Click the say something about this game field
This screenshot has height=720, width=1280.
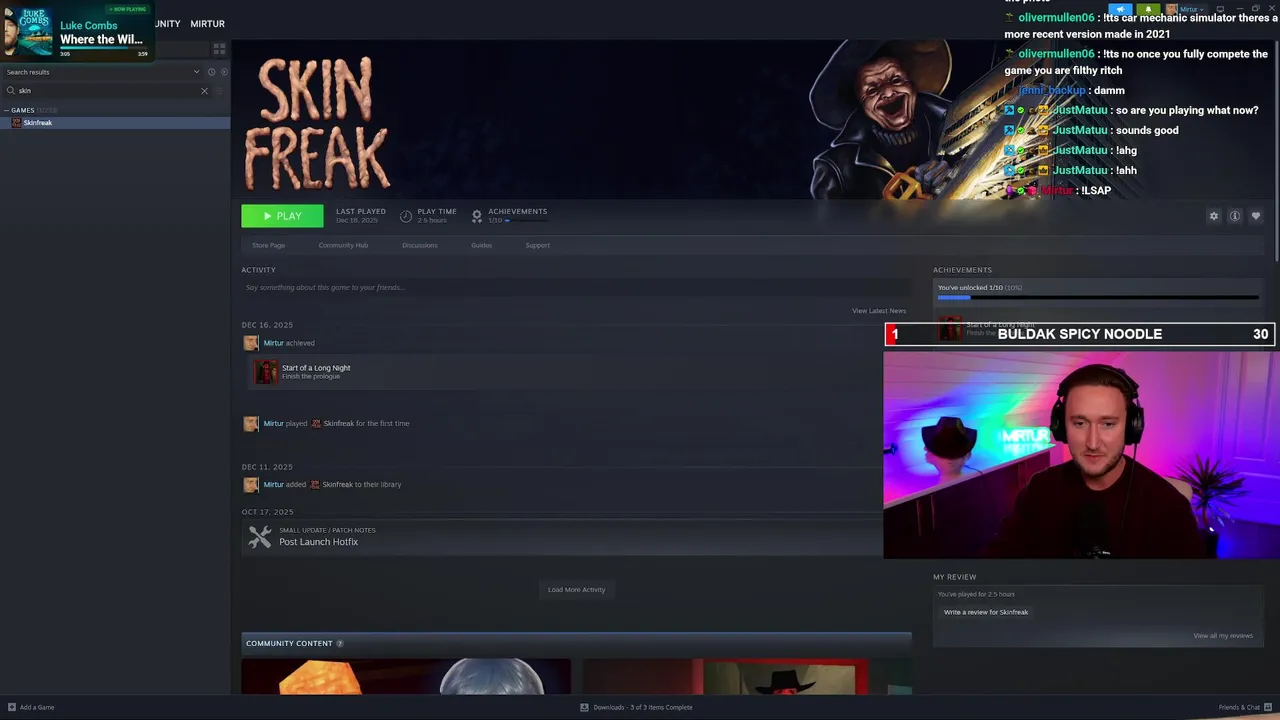[x=576, y=288]
